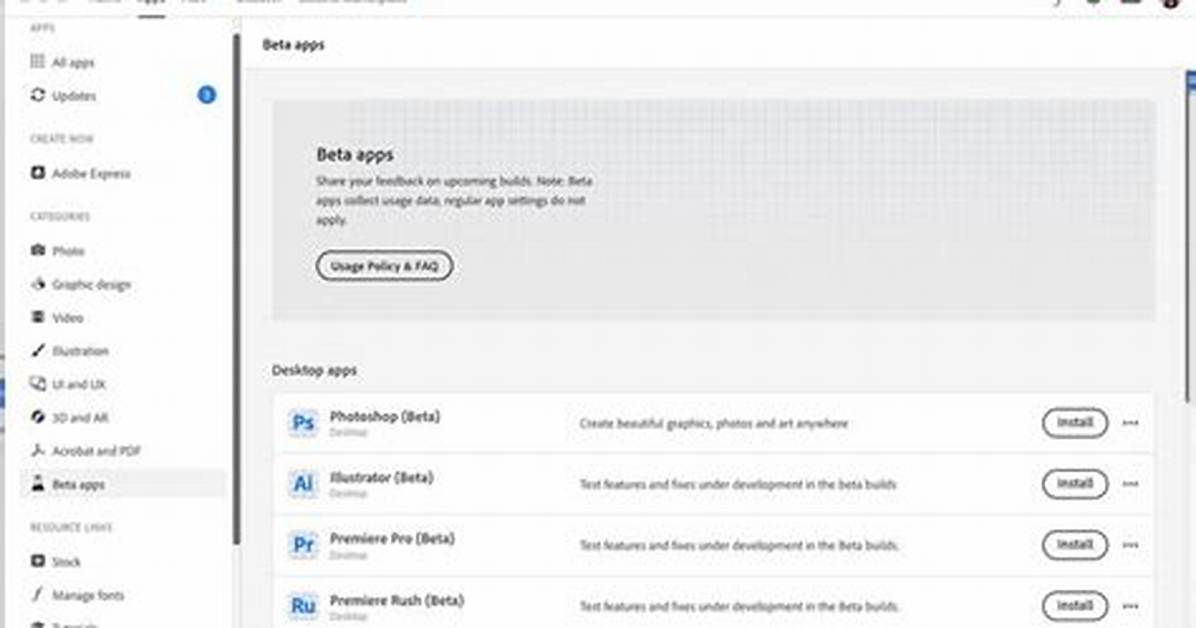This screenshot has width=1196, height=628.
Task: Install Premiere Rush (Beta)
Action: point(1075,606)
